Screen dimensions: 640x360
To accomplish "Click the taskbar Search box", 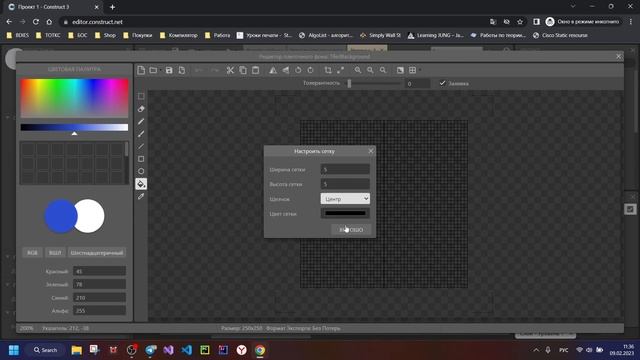I will coord(45,350).
